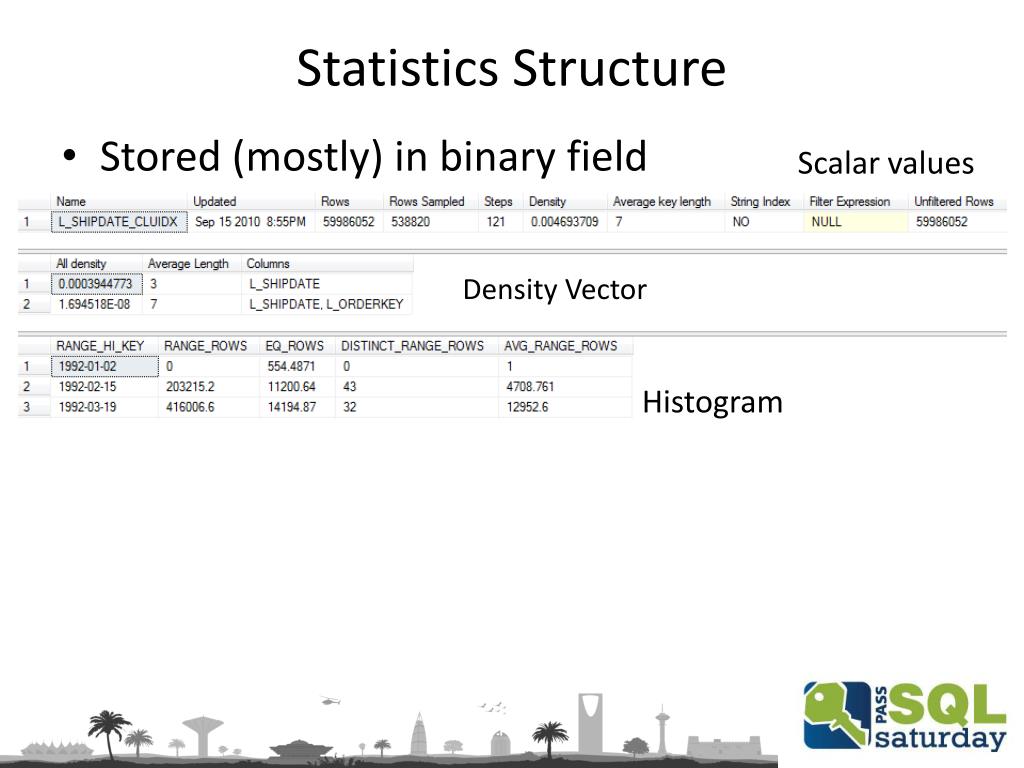Select the 14194.87 EQ_ROWS value

pyautogui.click(x=291, y=406)
